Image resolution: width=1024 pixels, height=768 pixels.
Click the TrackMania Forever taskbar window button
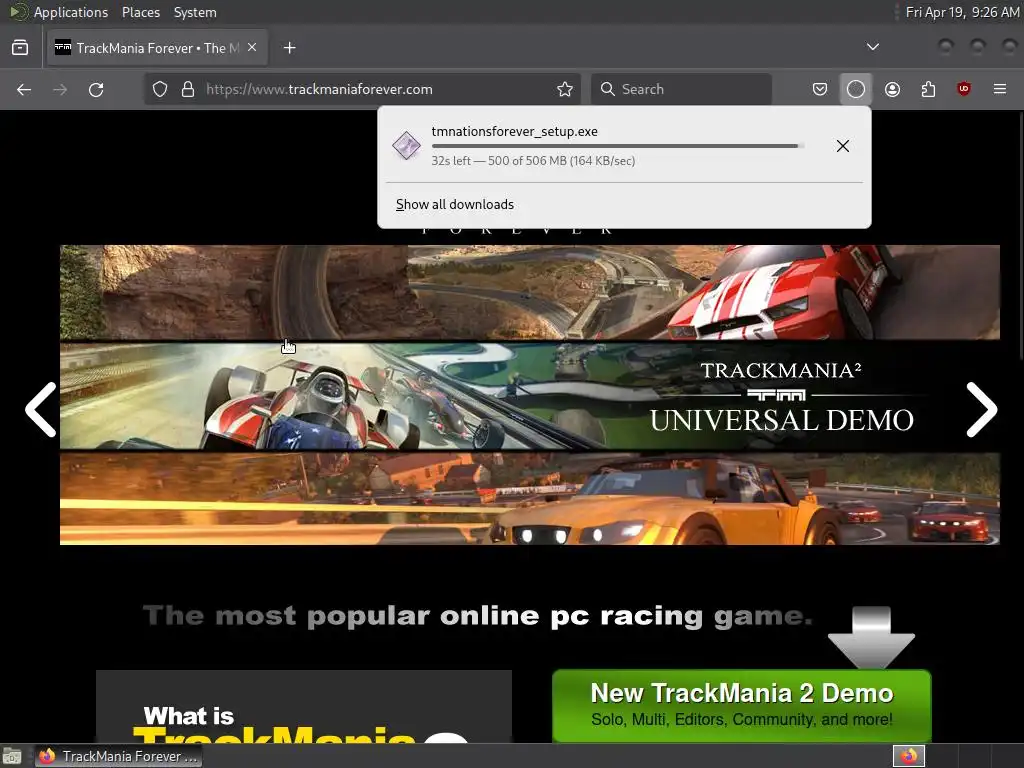coord(119,756)
